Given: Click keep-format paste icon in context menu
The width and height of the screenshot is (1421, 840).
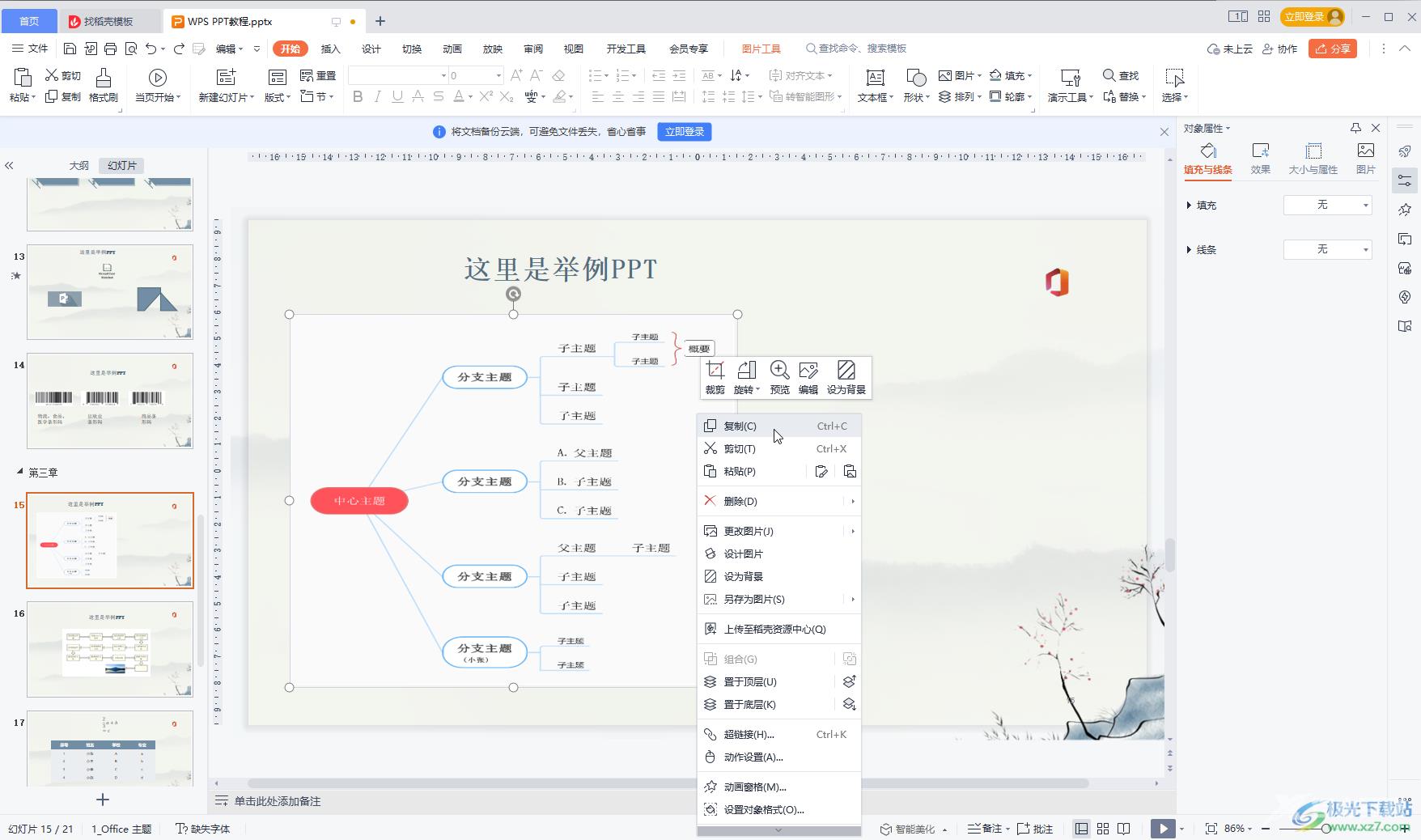Looking at the screenshot, I should coord(821,471).
